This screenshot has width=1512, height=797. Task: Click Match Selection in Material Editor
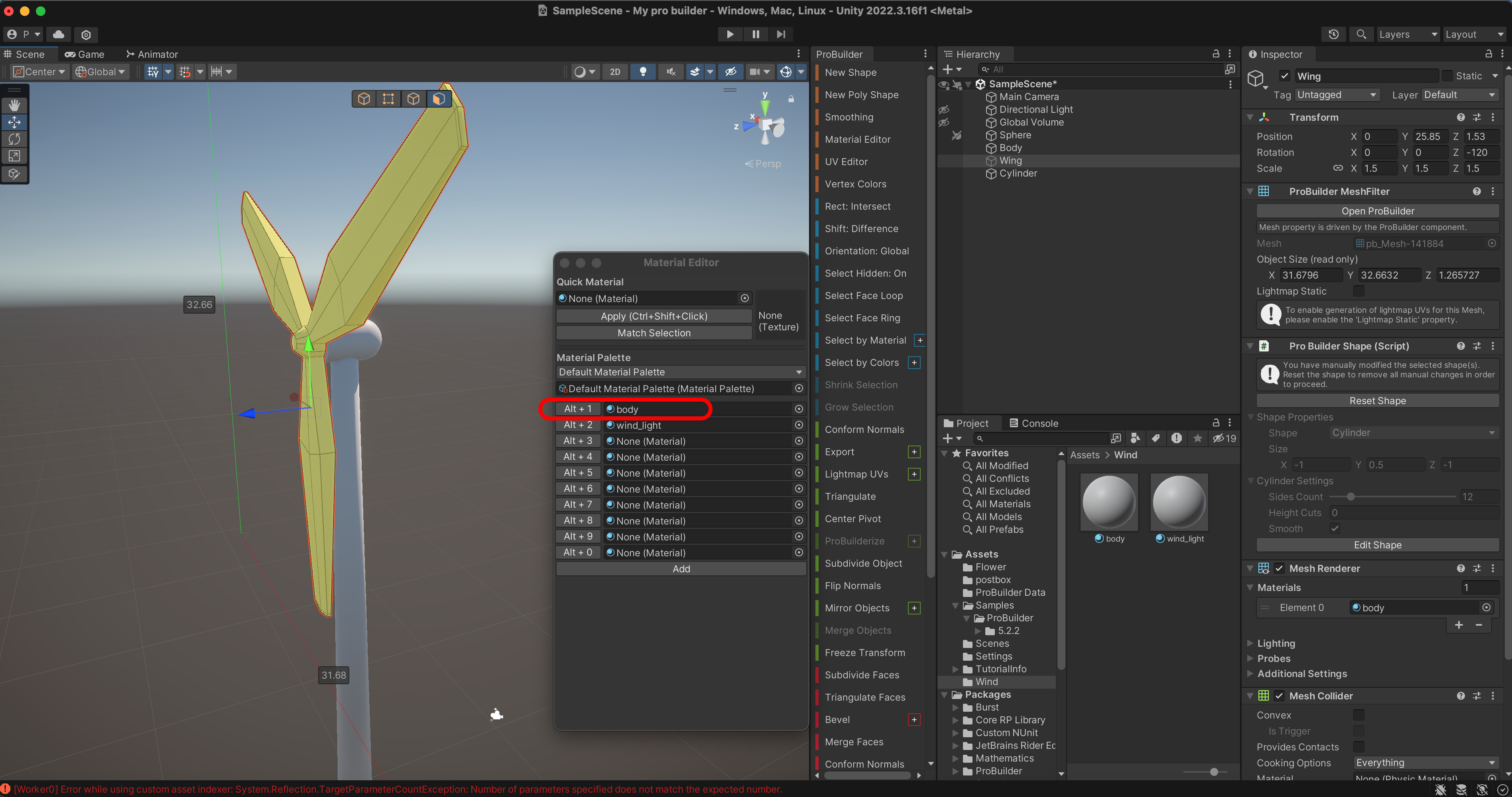click(653, 332)
